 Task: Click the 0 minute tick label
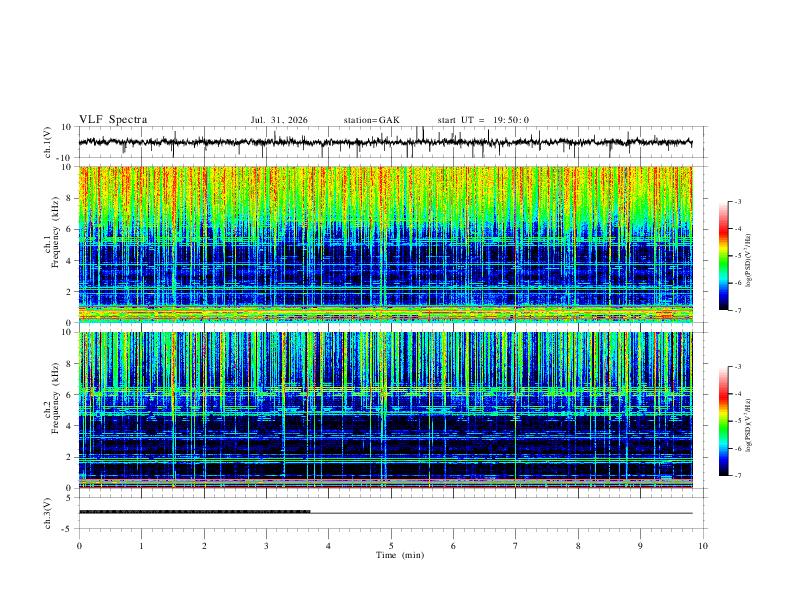coord(79,546)
